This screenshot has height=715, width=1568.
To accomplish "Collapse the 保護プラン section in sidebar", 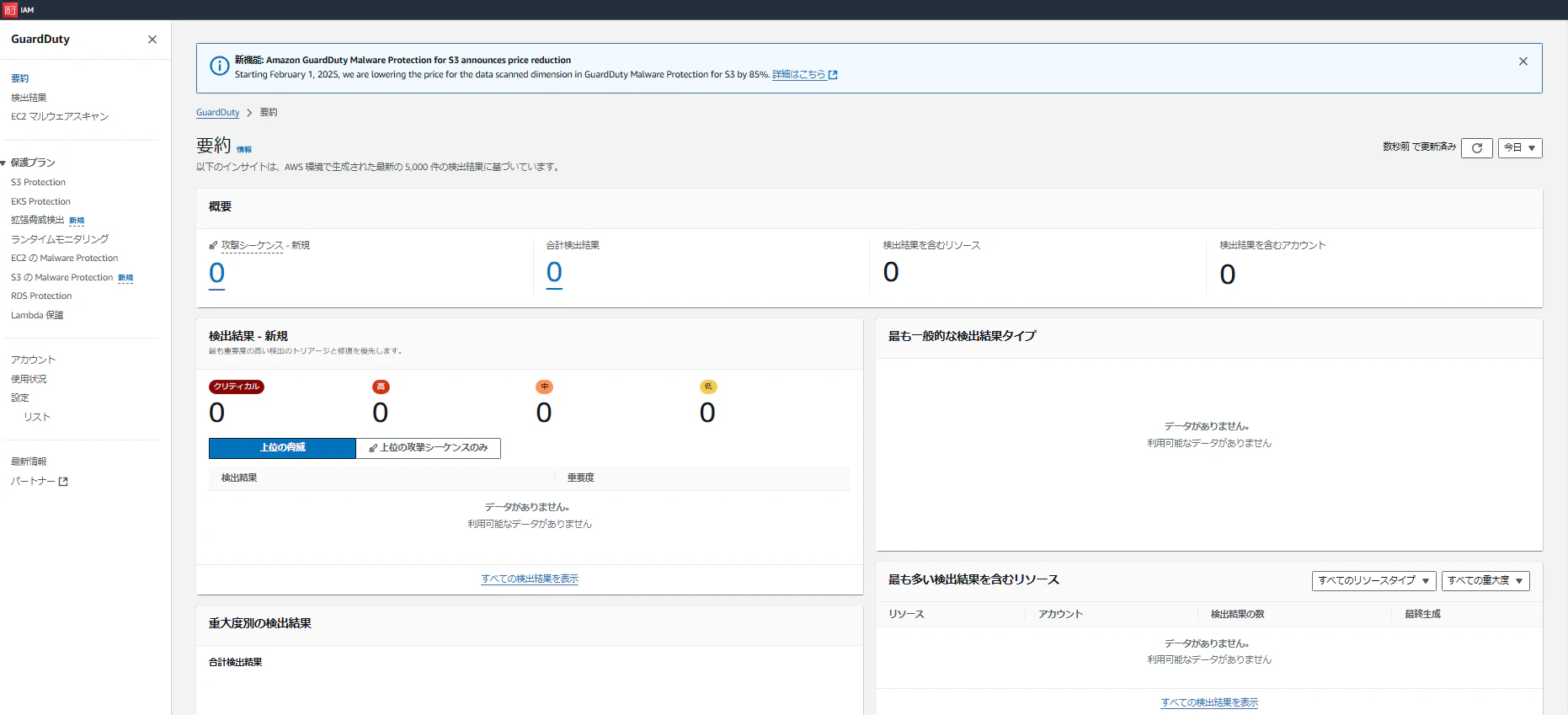I will (4, 163).
